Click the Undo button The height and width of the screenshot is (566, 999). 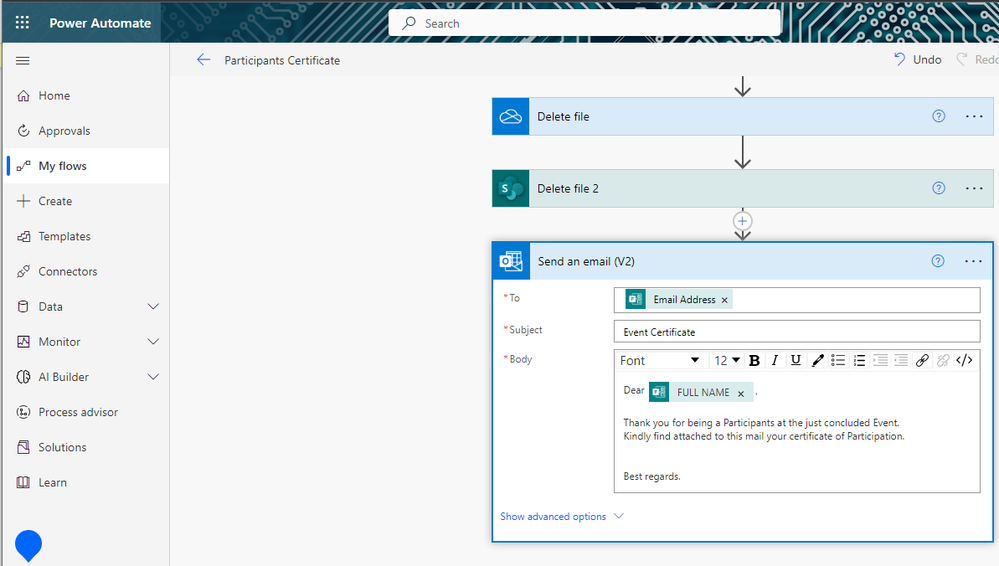tap(918, 59)
